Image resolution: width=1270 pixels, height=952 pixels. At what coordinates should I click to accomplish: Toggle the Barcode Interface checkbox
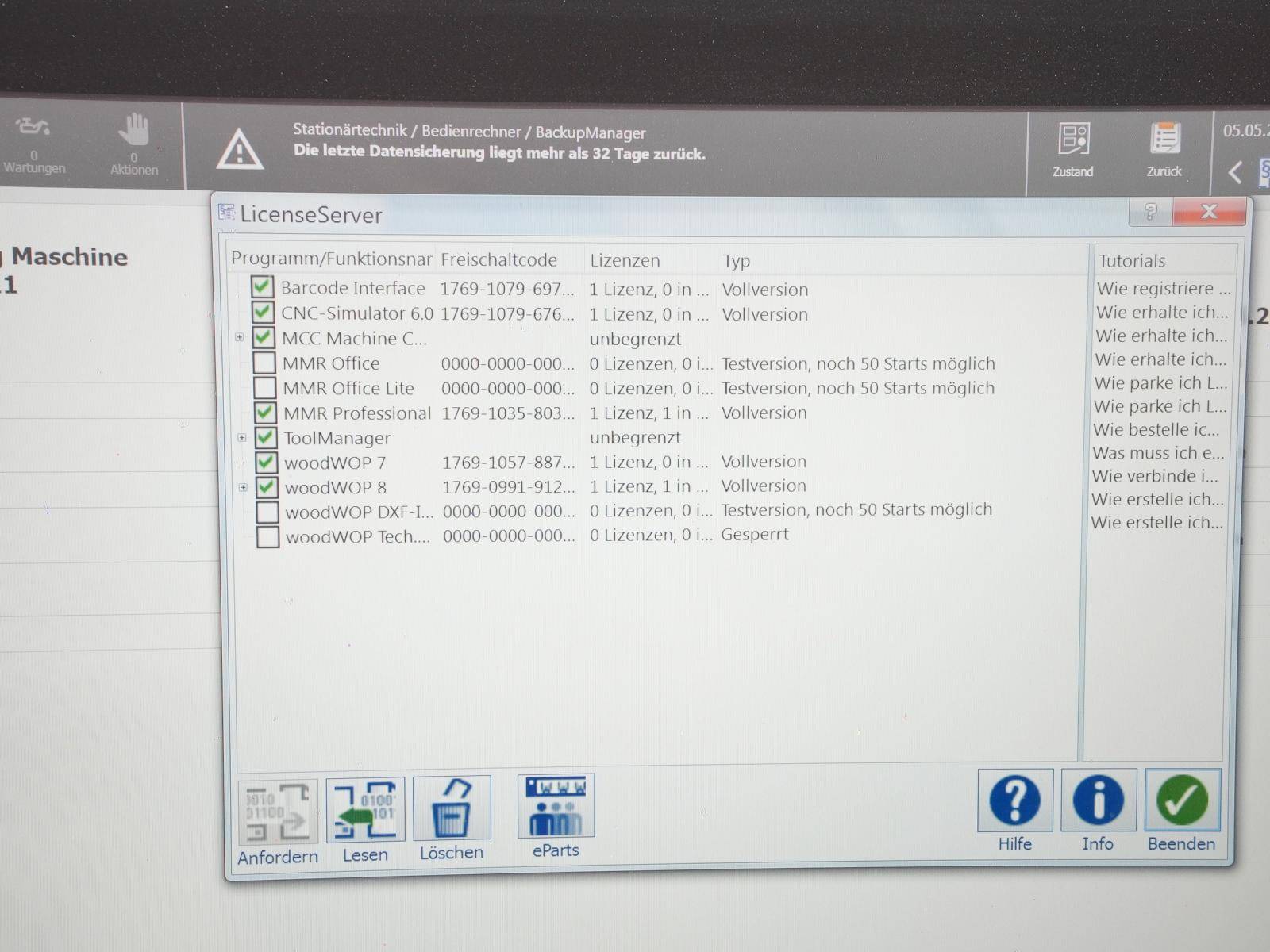[262, 286]
